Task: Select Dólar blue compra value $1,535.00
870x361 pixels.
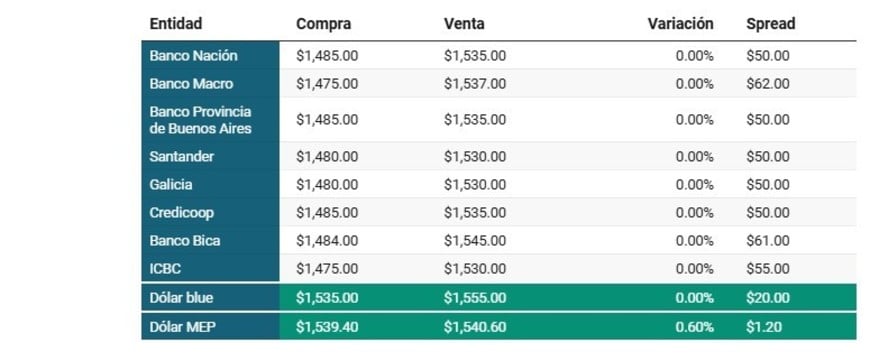Action: pos(327,298)
